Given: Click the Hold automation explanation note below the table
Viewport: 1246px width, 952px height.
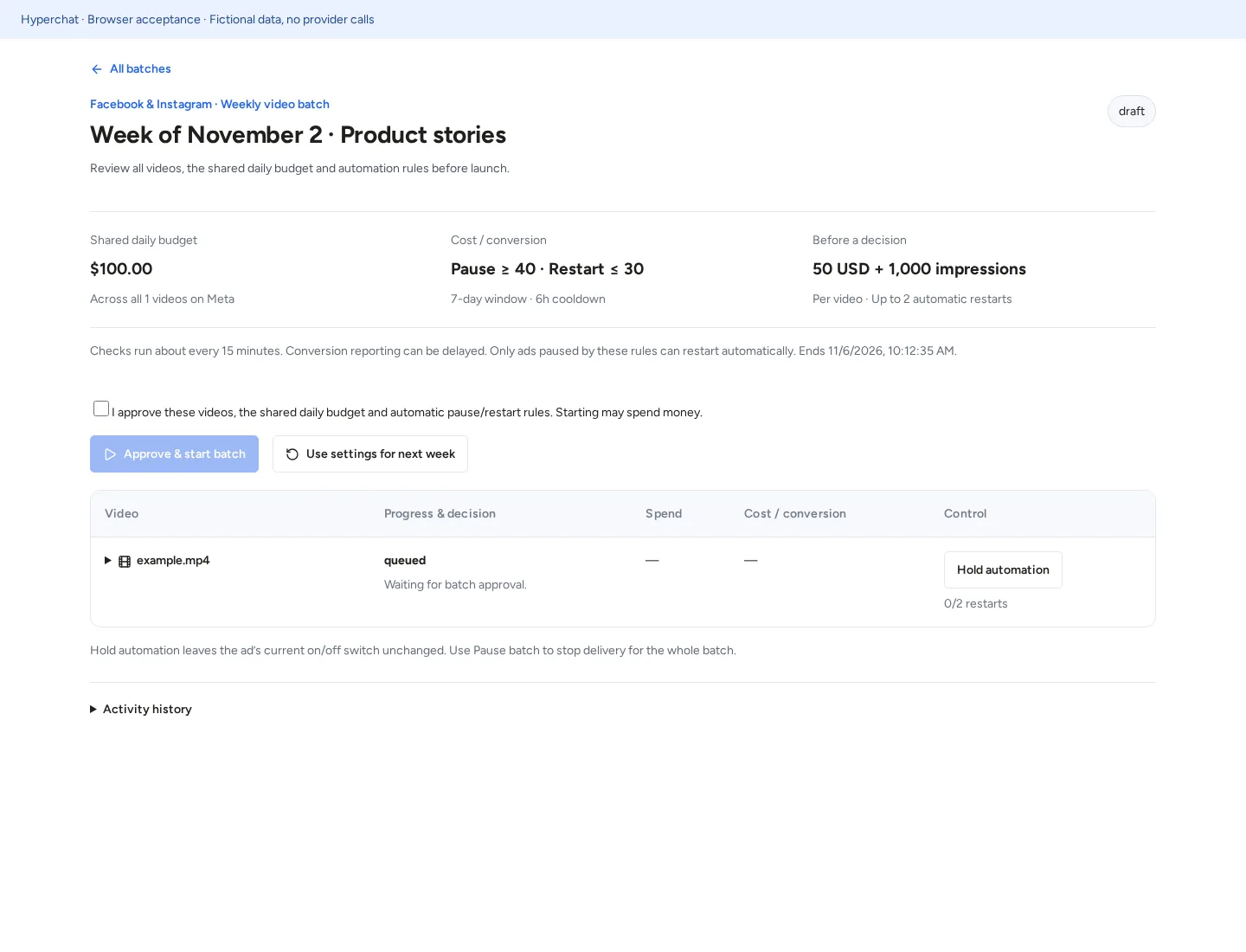Looking at the screenshot, I should tap(413, 651).
